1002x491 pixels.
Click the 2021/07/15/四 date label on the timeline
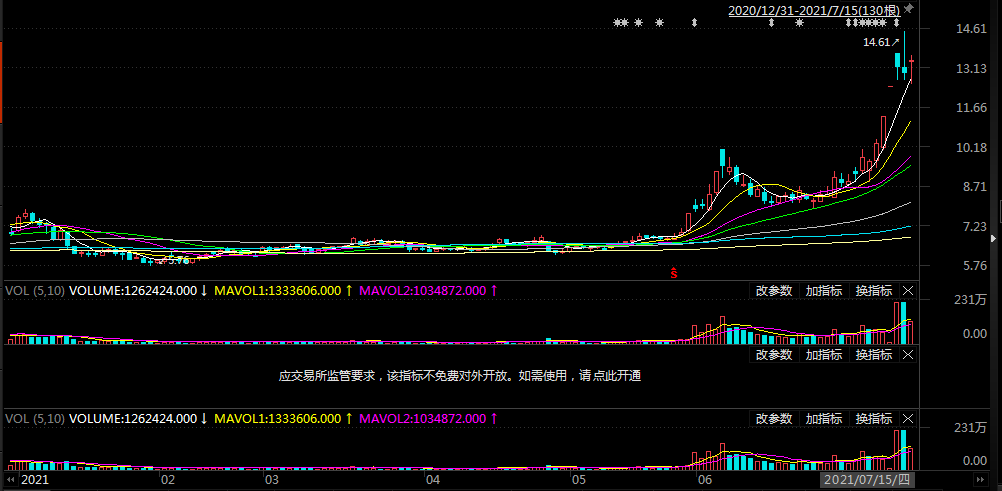click(x=868, y=479)
